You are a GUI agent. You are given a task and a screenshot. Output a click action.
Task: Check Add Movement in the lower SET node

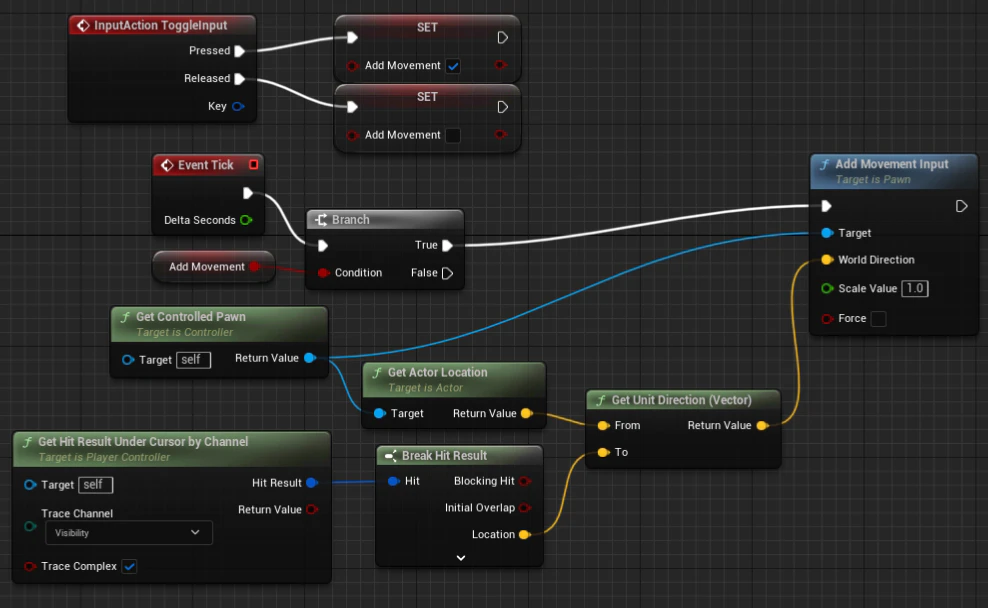click(x=453, y=135)
